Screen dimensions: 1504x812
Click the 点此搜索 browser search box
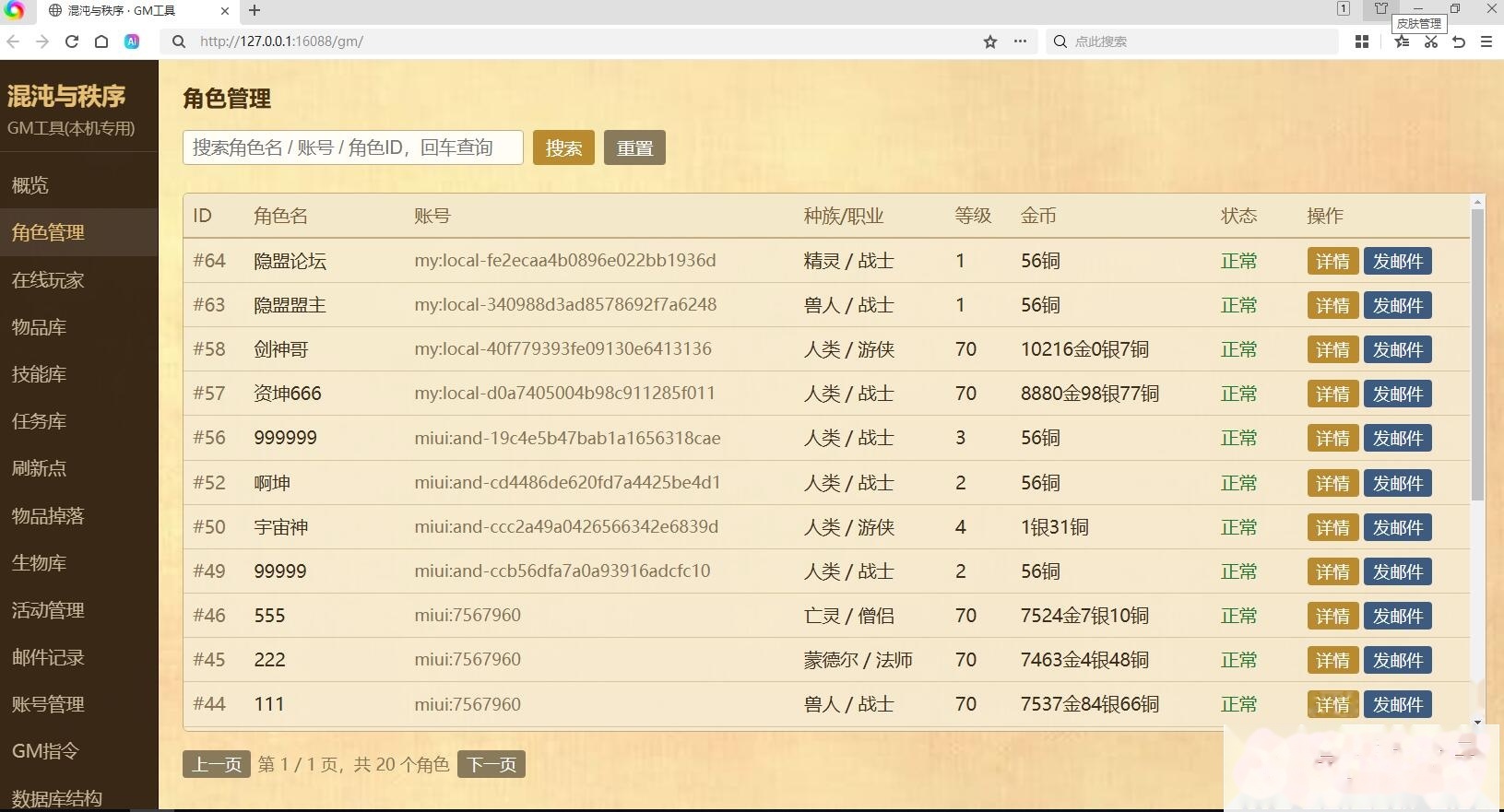(1194, 41)
